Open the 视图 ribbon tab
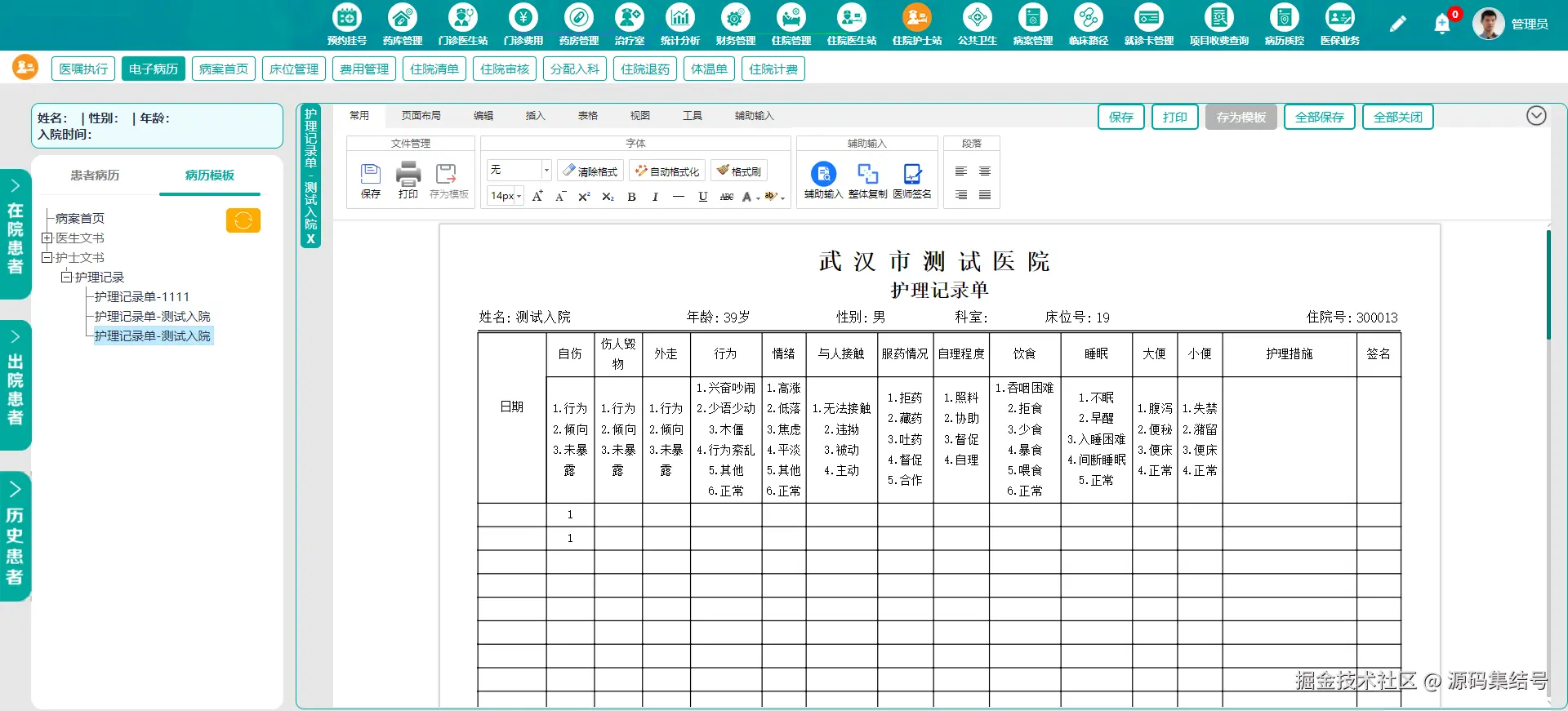Screen dimensions: 1568x711 click(640, 116)
